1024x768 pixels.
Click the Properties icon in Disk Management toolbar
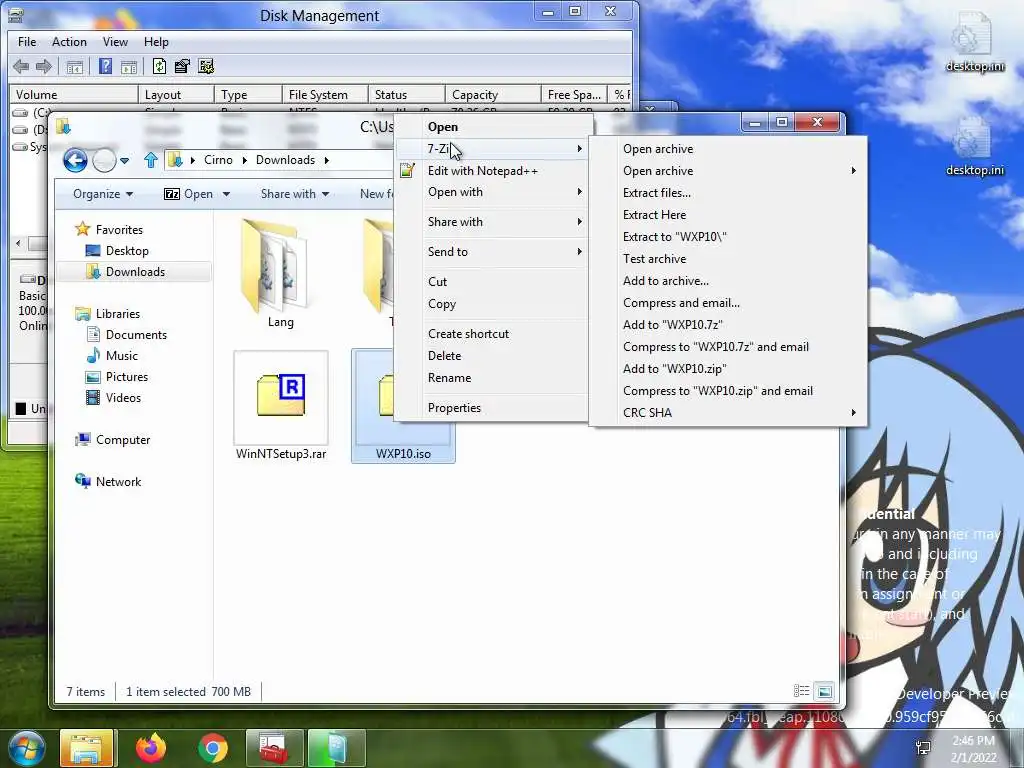[x=182, y=66]
